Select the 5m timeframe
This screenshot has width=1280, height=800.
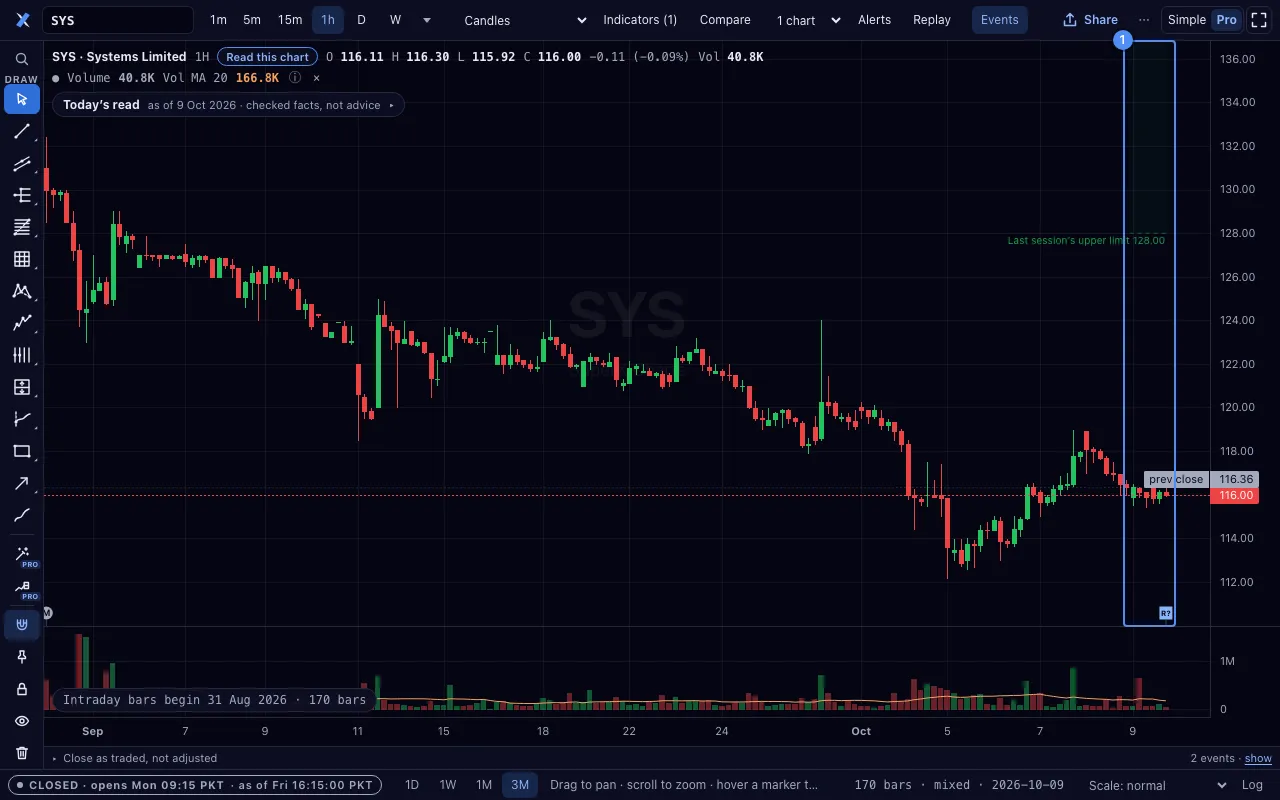[252, 20]
